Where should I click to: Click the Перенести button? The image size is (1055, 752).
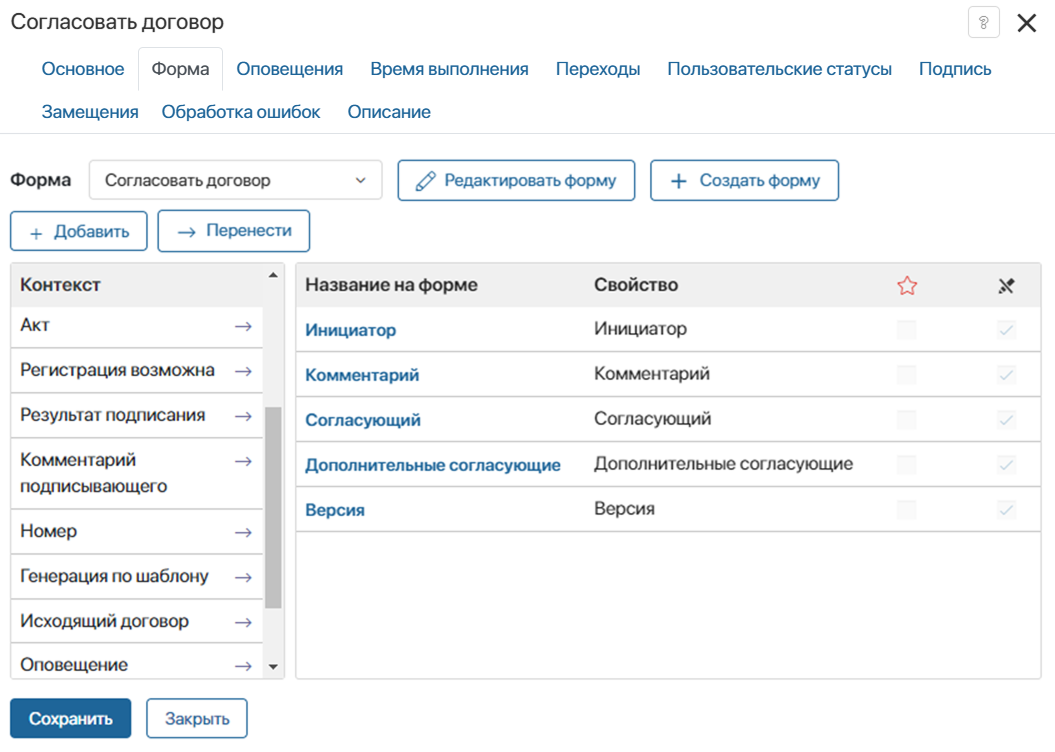click(233, 231)
